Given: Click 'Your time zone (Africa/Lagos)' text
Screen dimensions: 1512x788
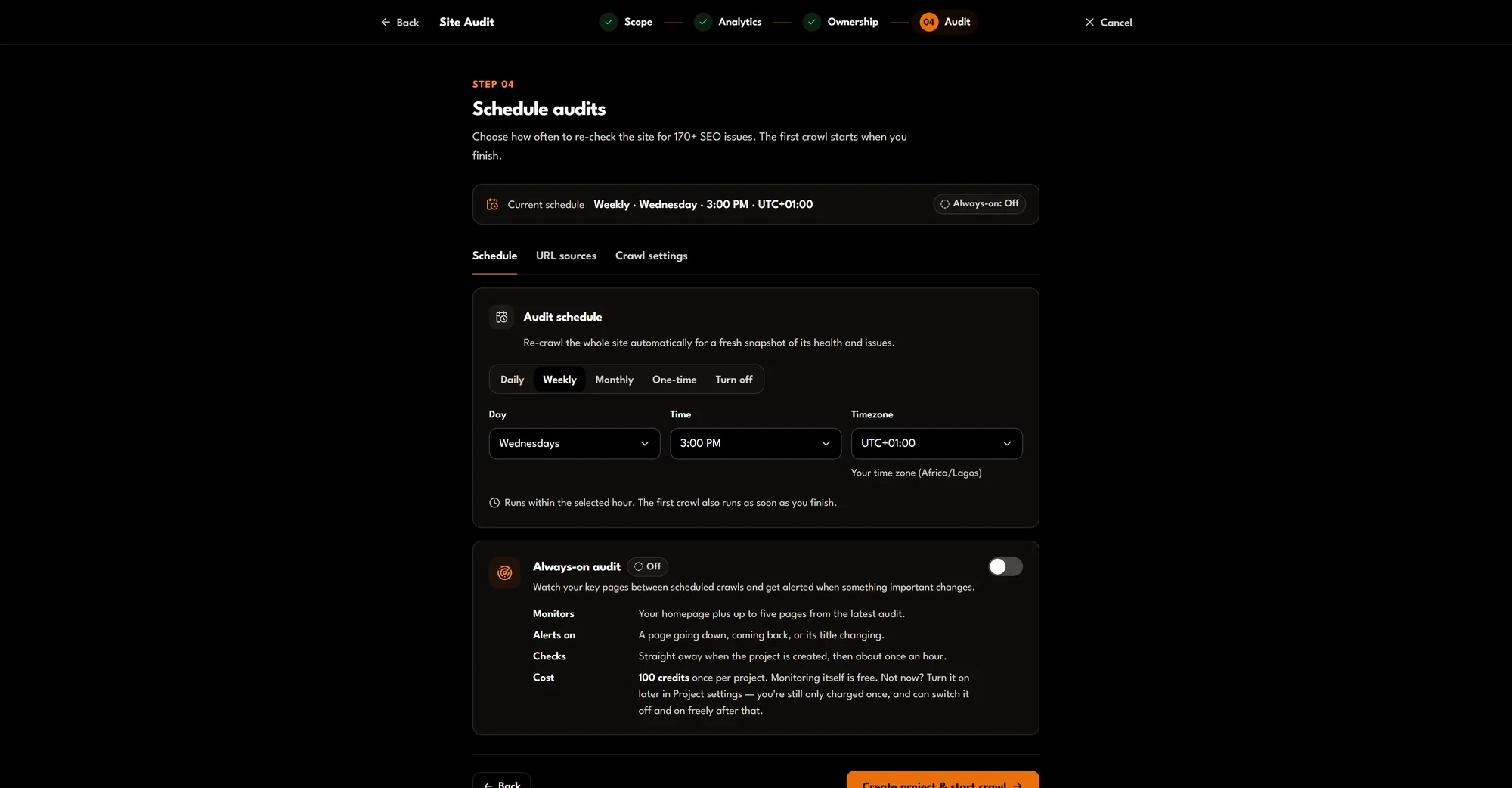Looking at the screenshot, I should click(x=916, y=473).
